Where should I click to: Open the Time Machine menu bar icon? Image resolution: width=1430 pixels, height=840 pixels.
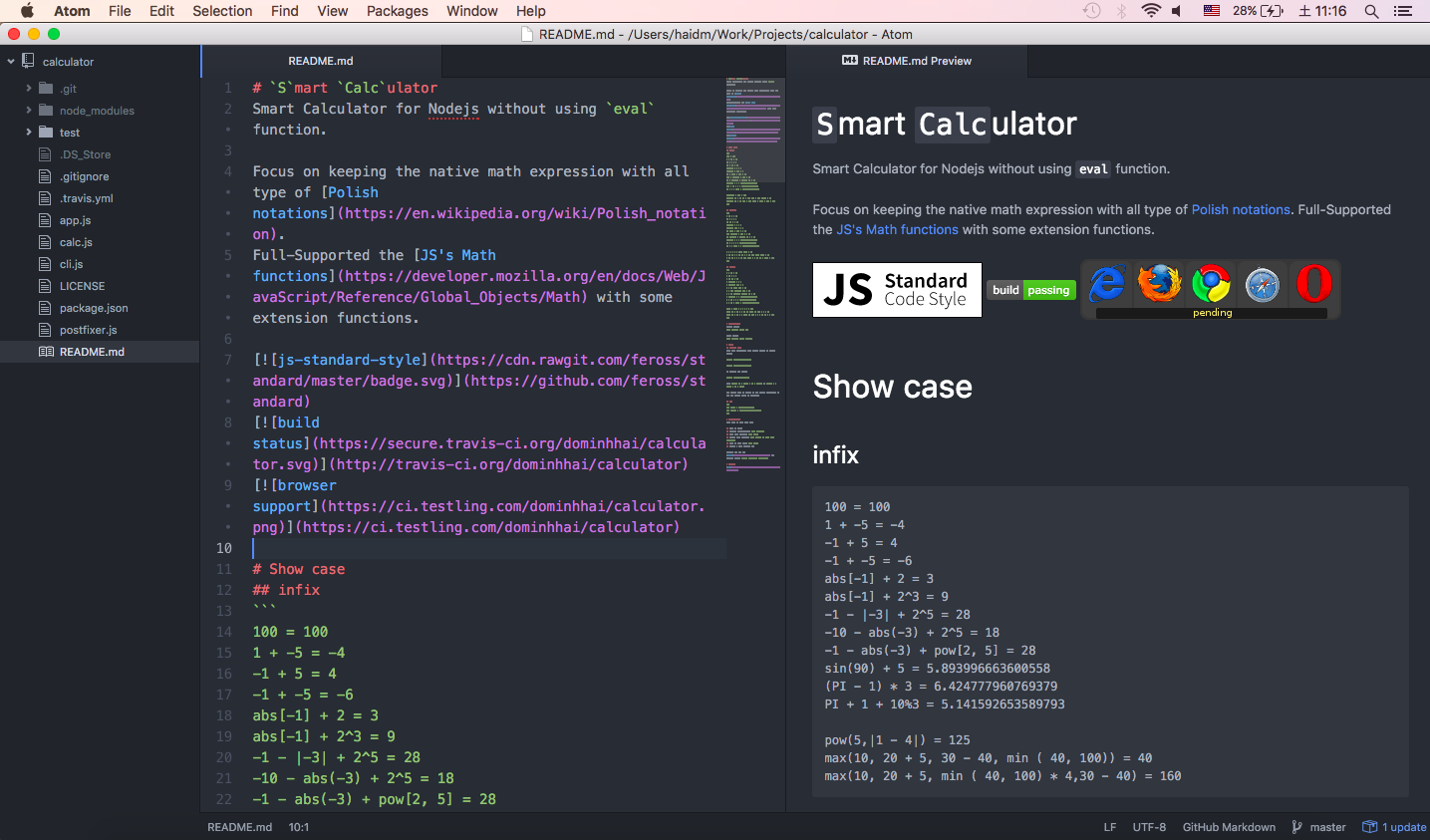pyautogui.click(x=1092, y=11)
